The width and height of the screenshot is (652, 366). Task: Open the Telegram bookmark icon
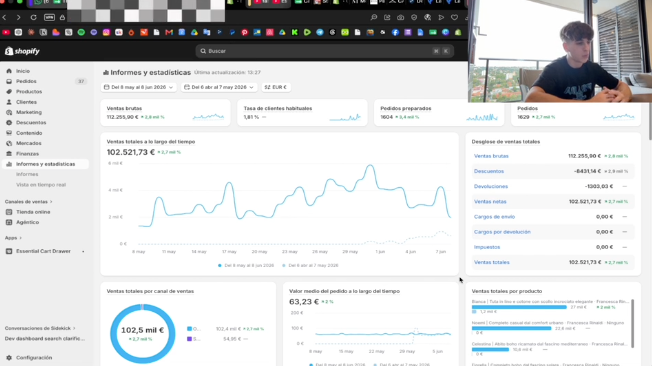coord(320,32)
